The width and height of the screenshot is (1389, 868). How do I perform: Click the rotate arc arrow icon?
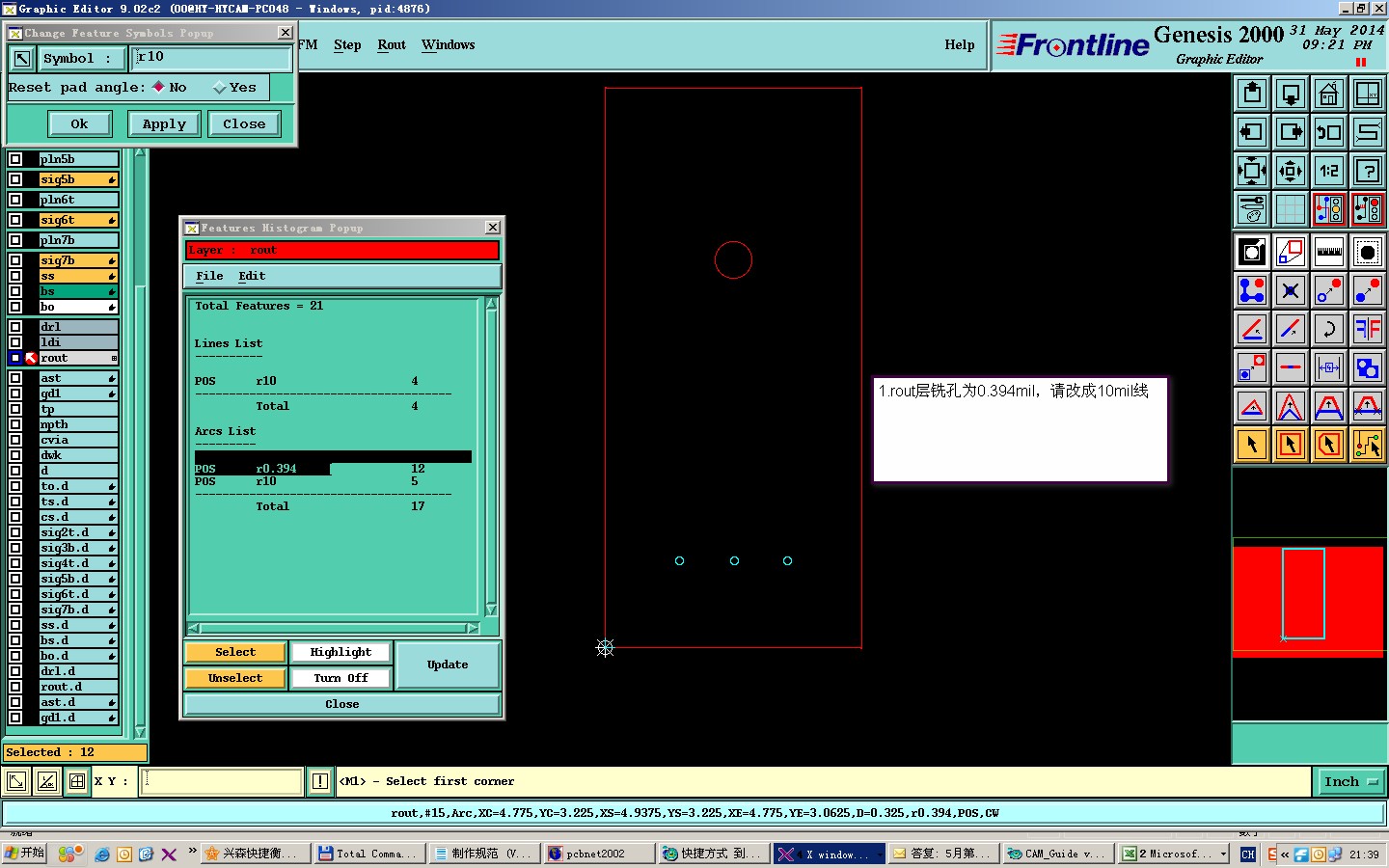tap(1329, 329)
